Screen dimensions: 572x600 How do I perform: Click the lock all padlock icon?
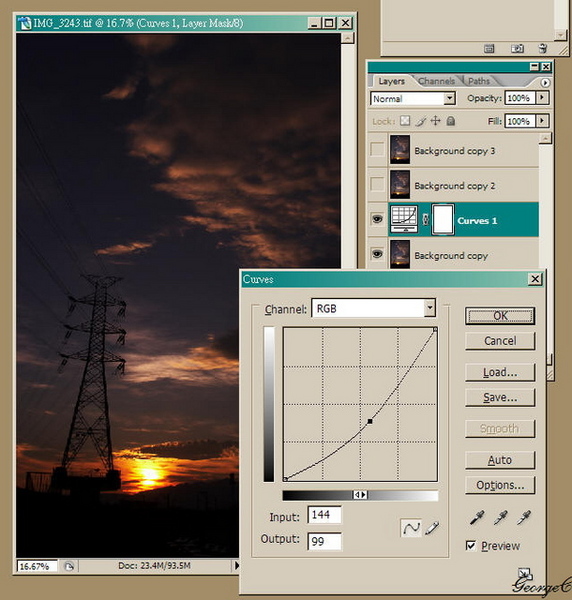point(451,121)
